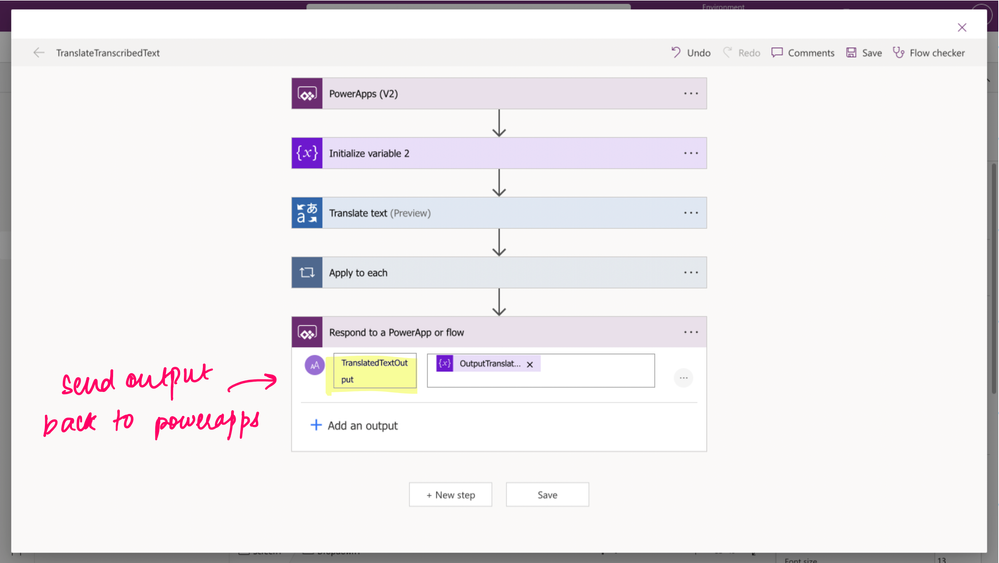This screenshot has height=563, width=999.
Task: Open the Comments panel
Action: [803, 53]
